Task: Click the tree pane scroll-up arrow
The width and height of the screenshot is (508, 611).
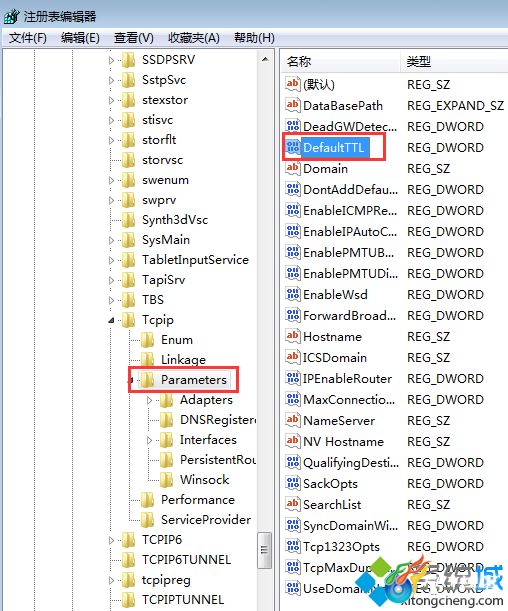Action: [265, 59]
